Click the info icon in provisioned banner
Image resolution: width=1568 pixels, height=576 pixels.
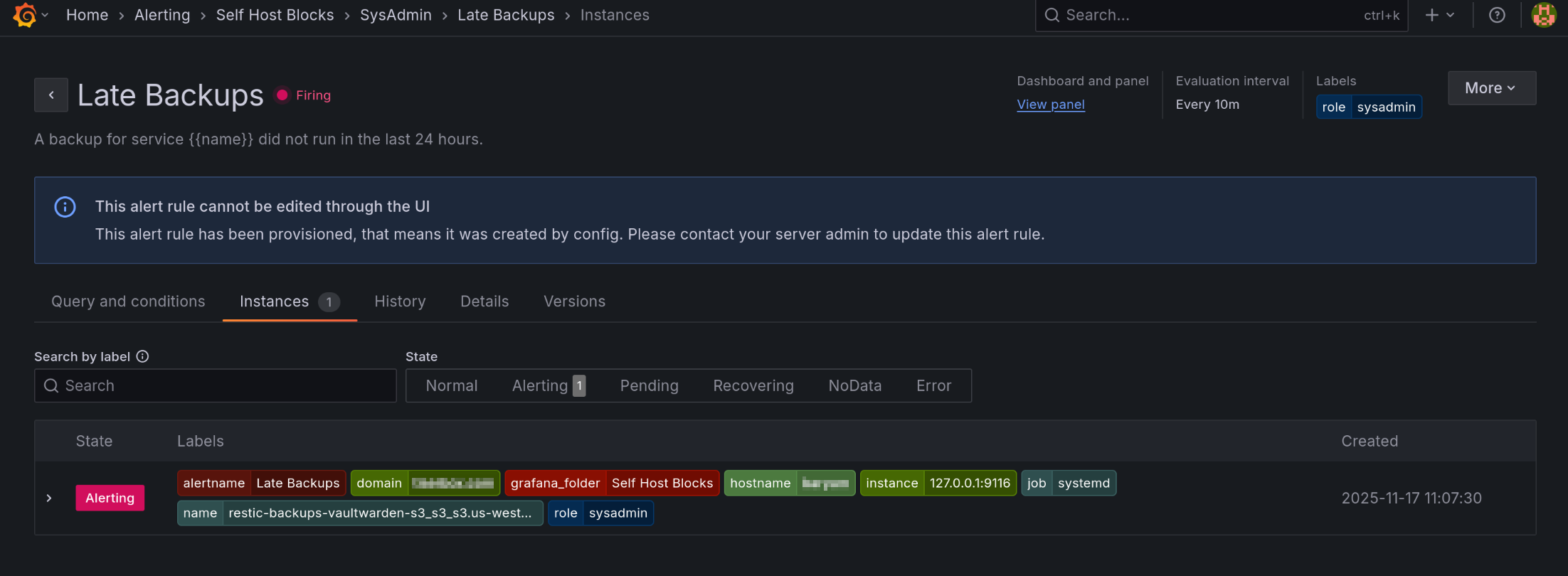coord(65,207)
